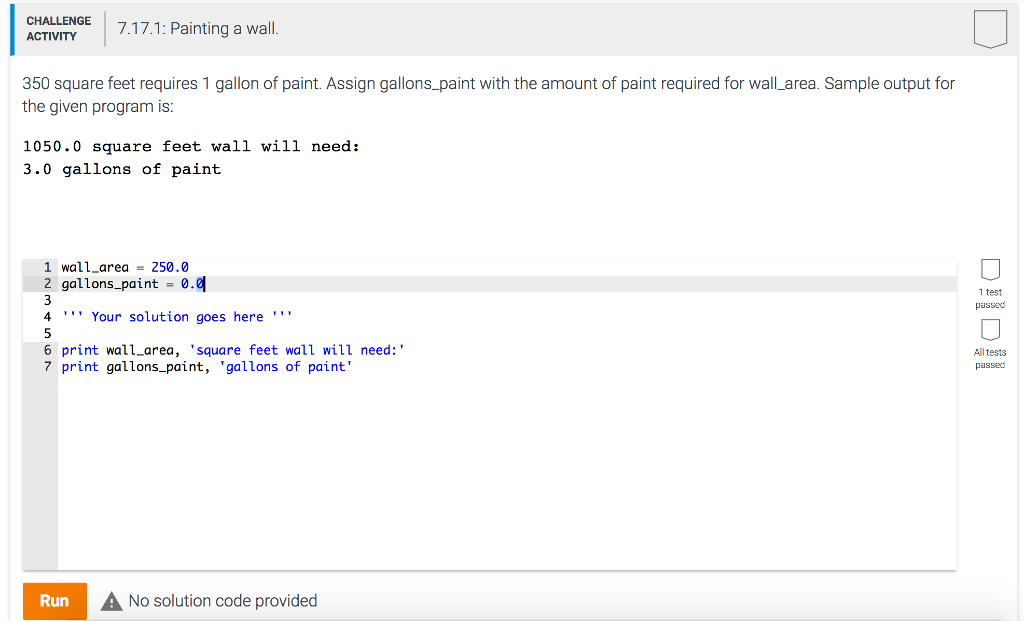Click the challenge title '7.17.1: Painting a wall.'
The width and height of the screenshot is (1024, 621).
coord(195,29)
